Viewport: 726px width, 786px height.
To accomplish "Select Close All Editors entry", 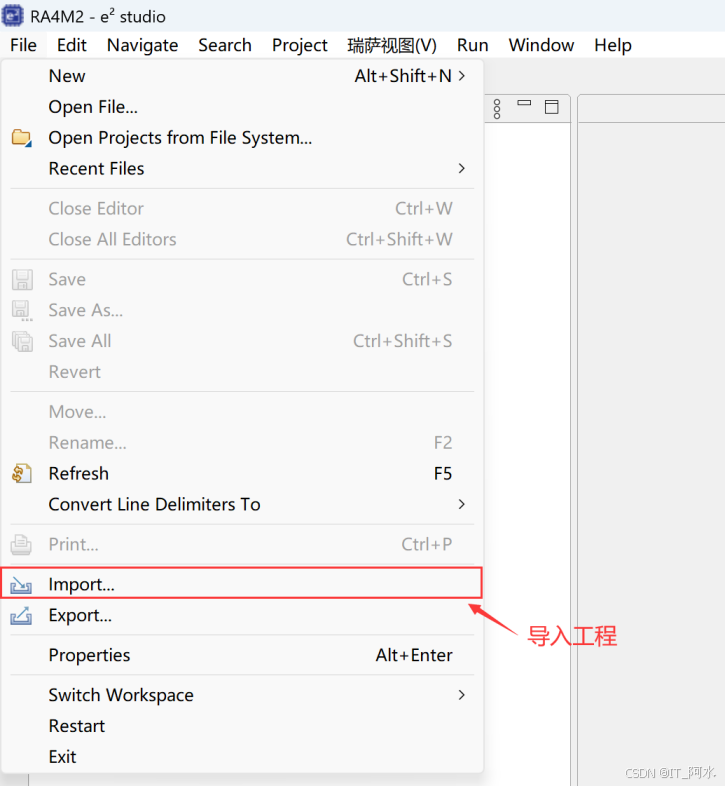I will click(x=242, y=239).
